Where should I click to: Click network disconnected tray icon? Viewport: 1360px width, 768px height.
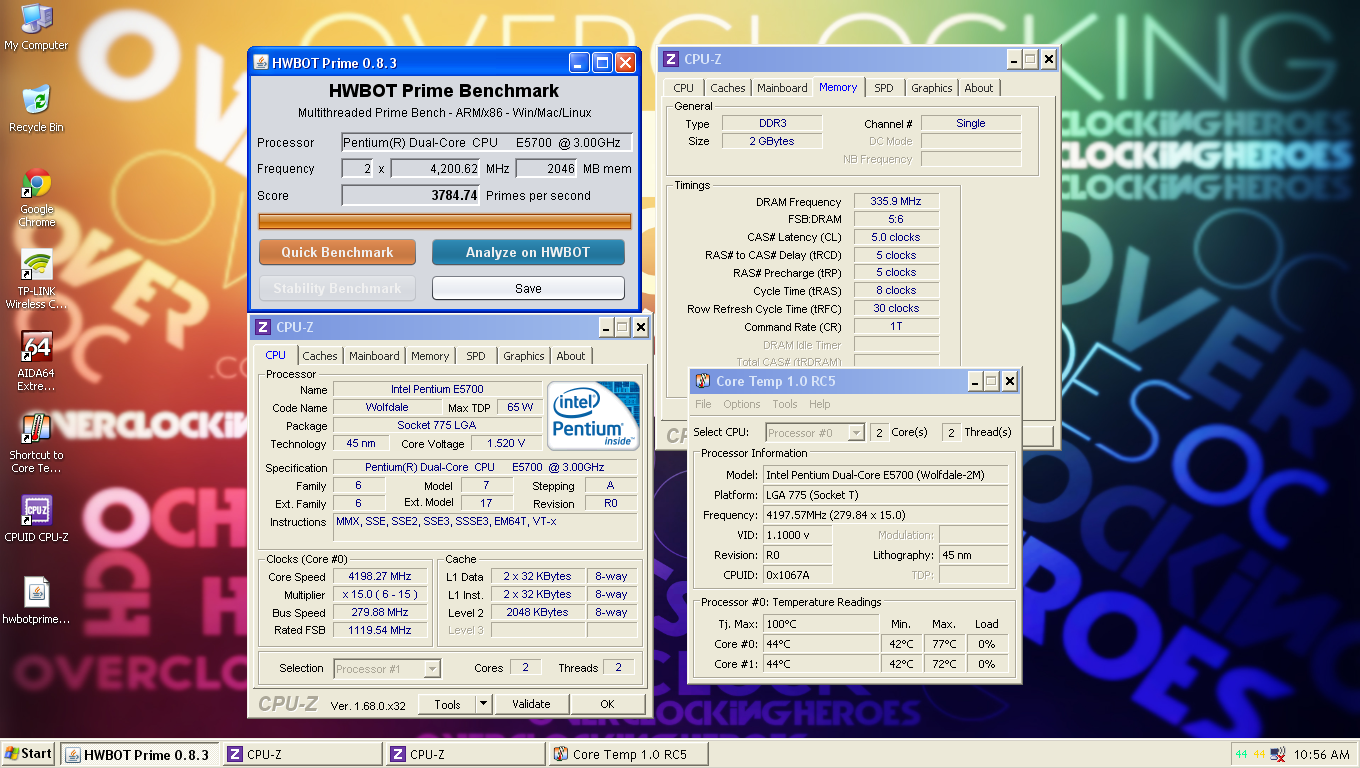[x=1277, y=755]
